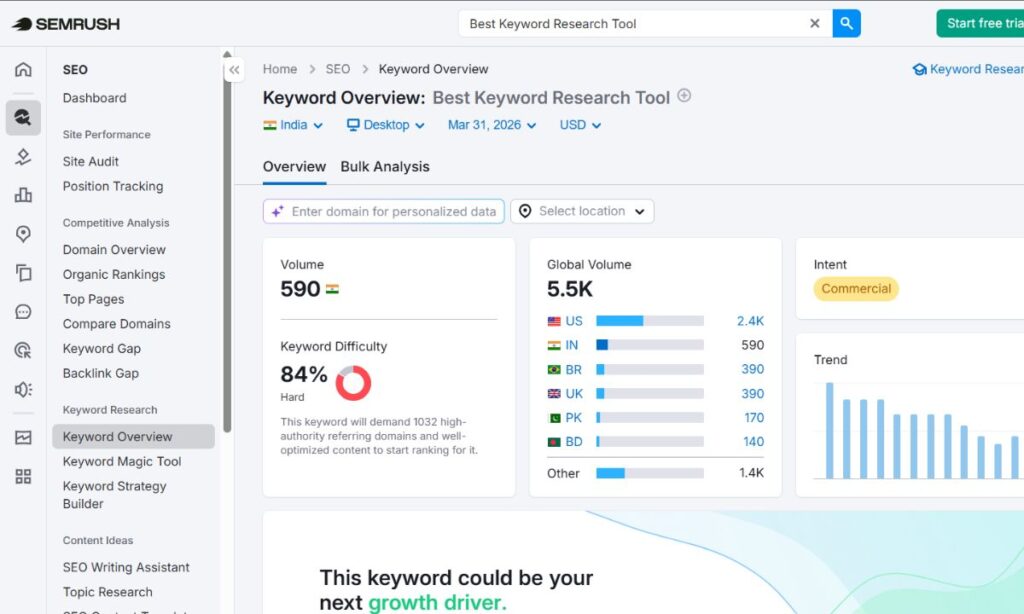Click the Enter domain for personalized data field
Image resolution: width=1024 pixels, height=614 pixels.
click(x=383, y=211)
